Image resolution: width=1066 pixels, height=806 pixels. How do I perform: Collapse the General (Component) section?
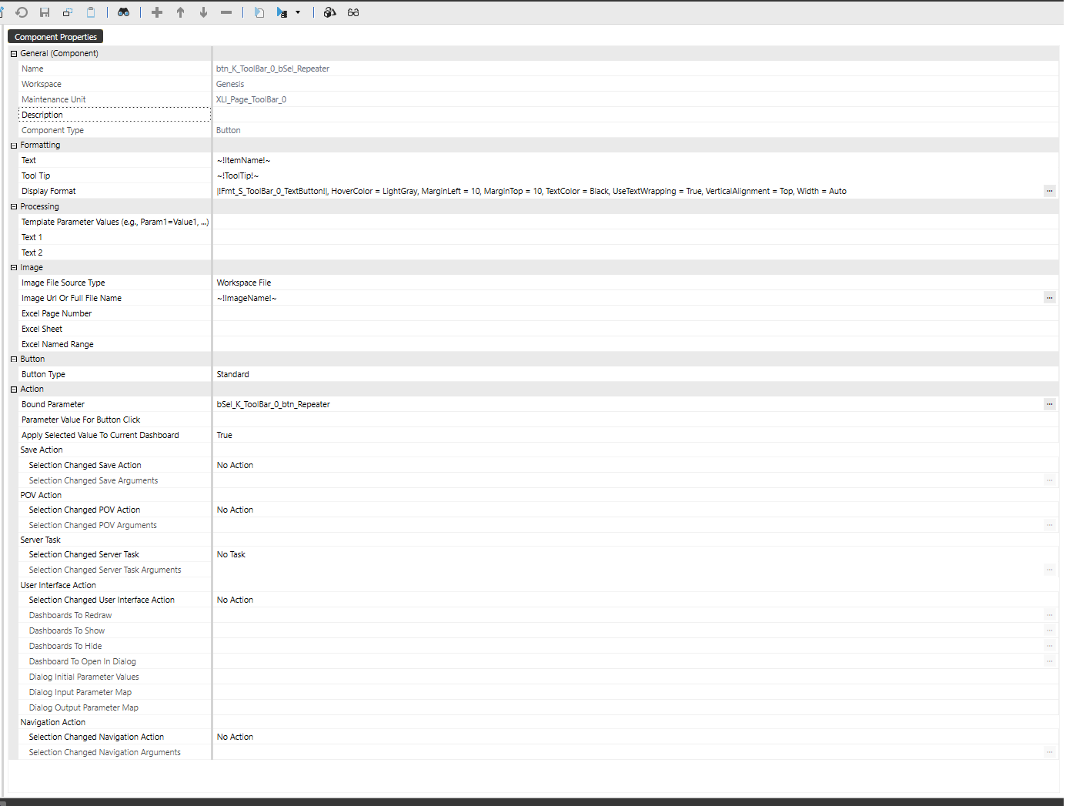[x=14, y=54]
